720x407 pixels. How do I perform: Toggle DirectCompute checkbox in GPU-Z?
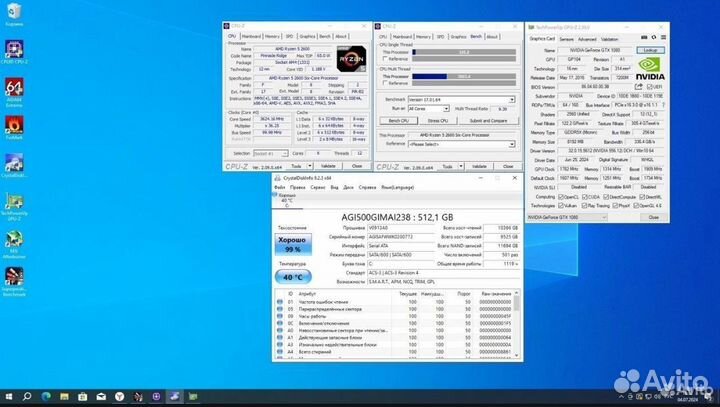(x=608, y=197)
